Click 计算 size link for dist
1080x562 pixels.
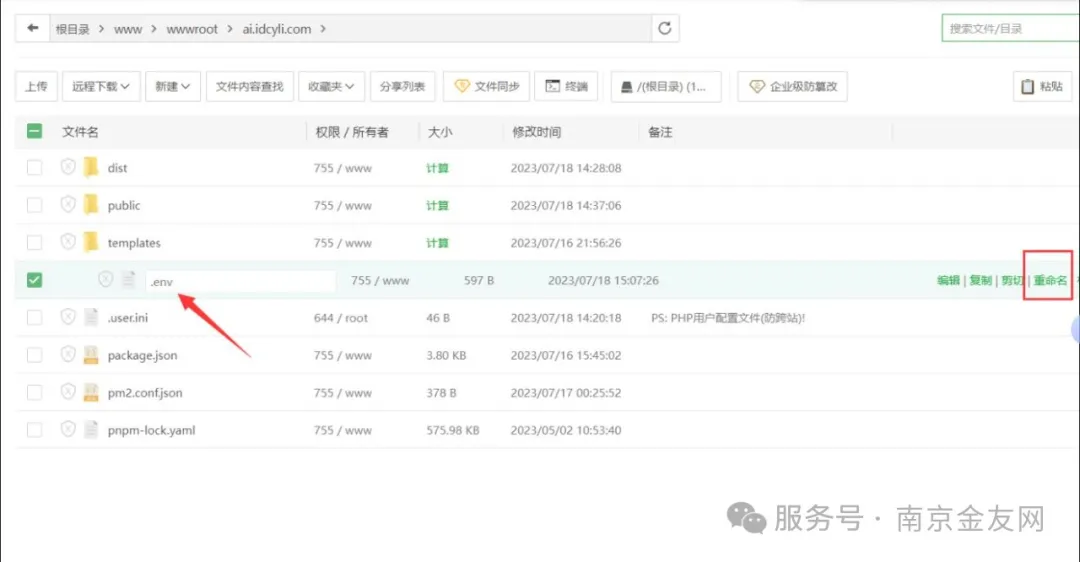pos(437,168)
